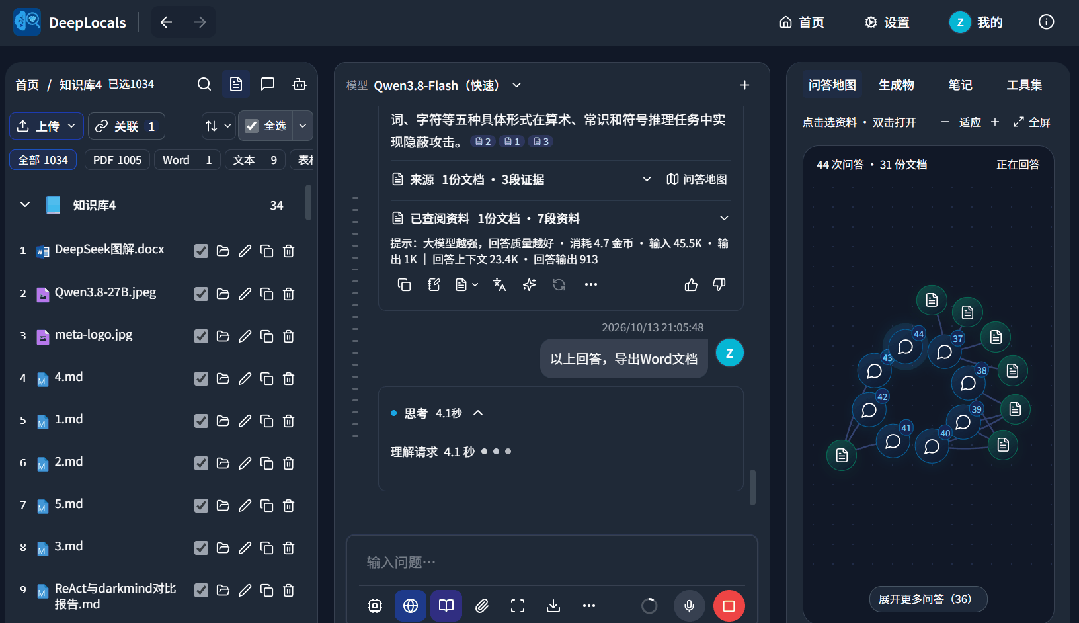
Task: Collapse the 知识库4 tree node
Action: [25, 205]
